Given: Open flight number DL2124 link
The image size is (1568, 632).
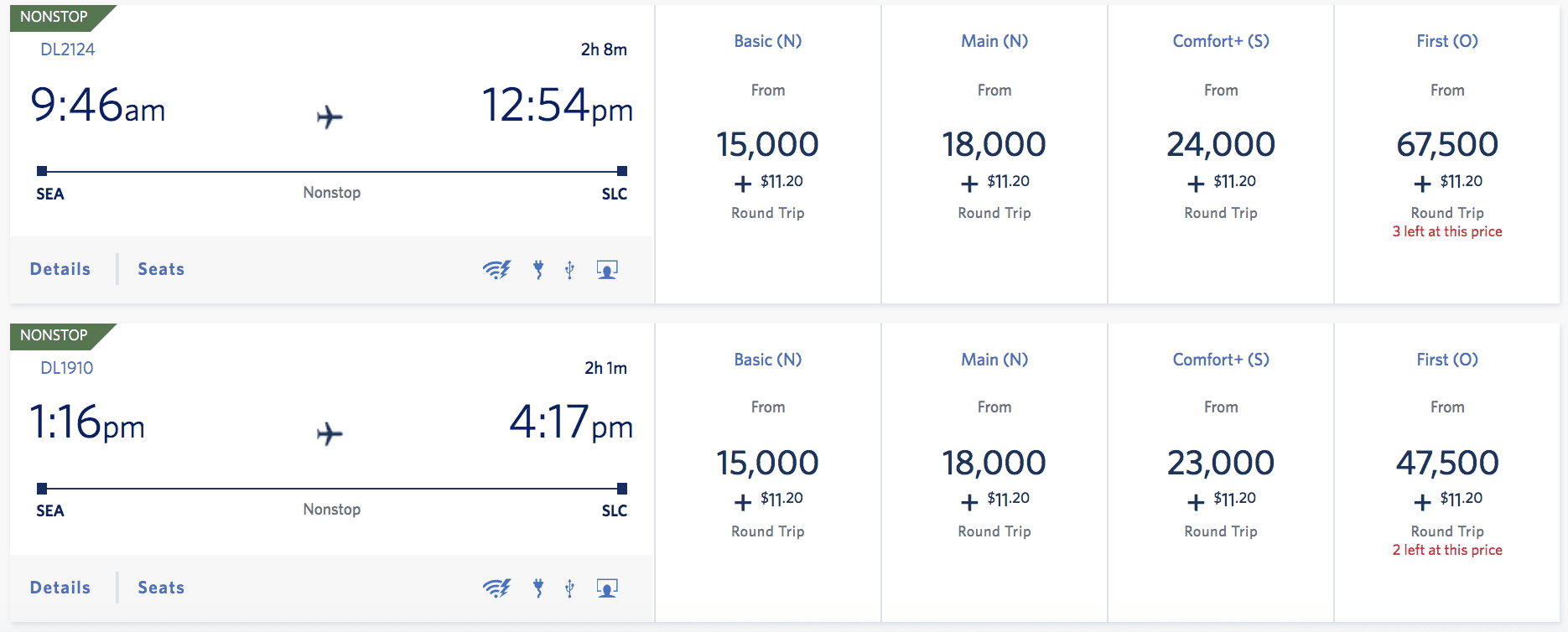Looking at the screenshot, I should click(x=68, y=49).
